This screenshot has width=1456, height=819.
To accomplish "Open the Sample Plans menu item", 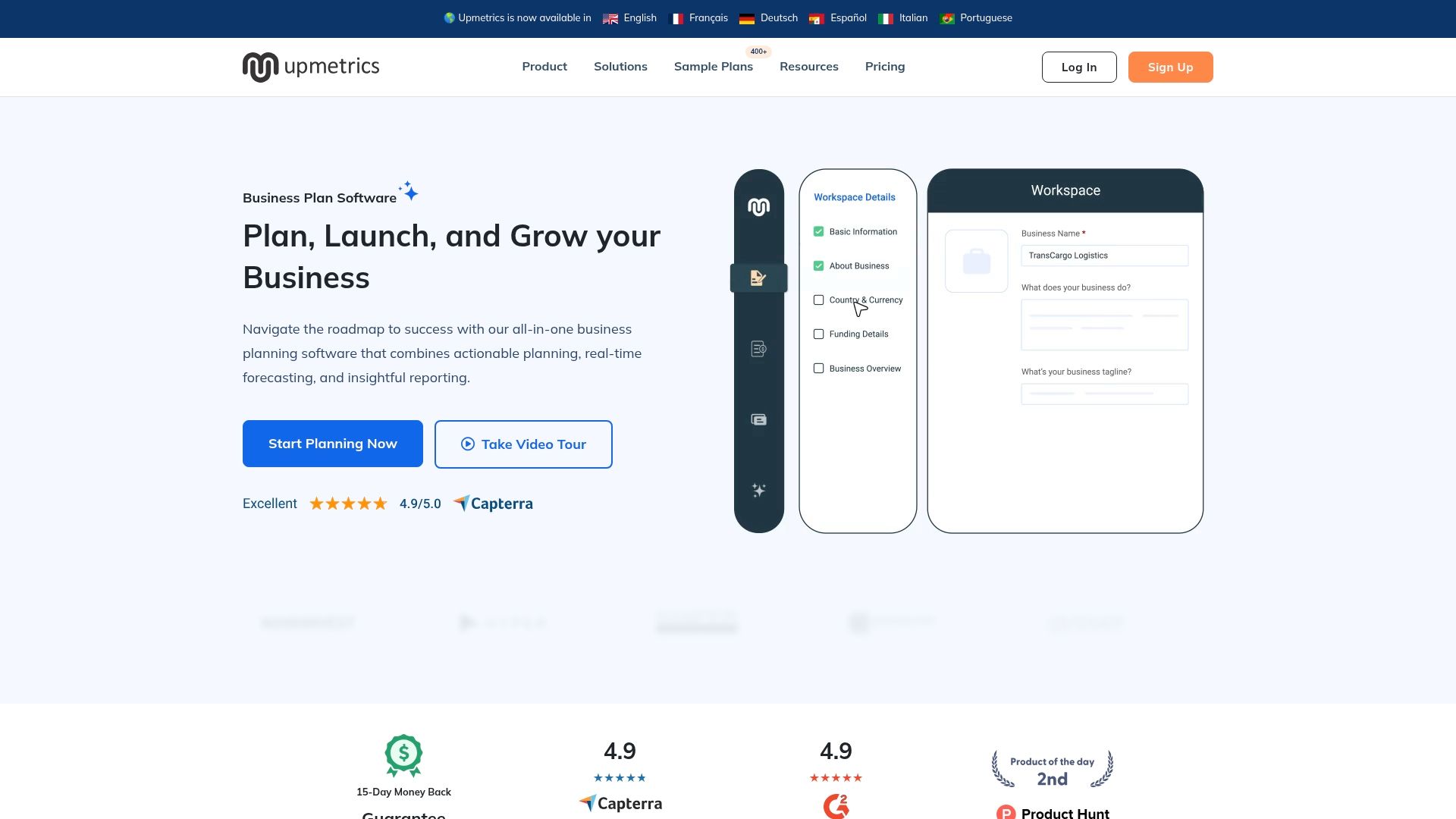I will [713, 67].
